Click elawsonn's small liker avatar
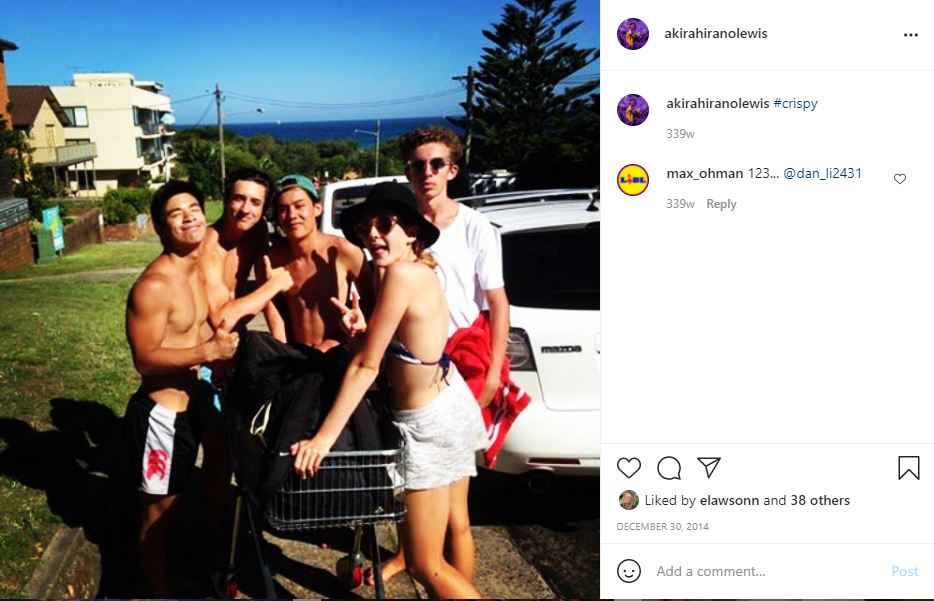The width and height of the screenshot is (934, 601). pyautogui.click(x=628, y=500)
